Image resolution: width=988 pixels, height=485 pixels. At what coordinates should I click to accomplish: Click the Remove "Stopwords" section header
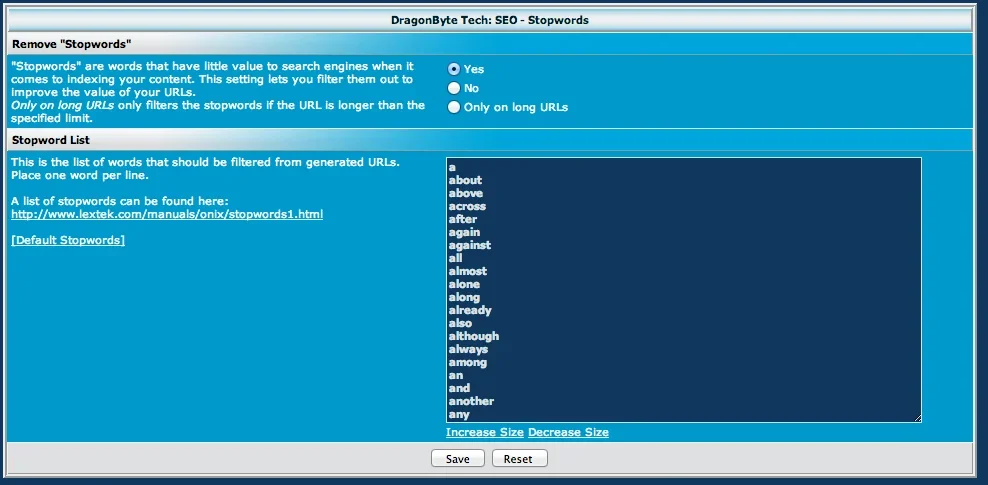[489, 44]
